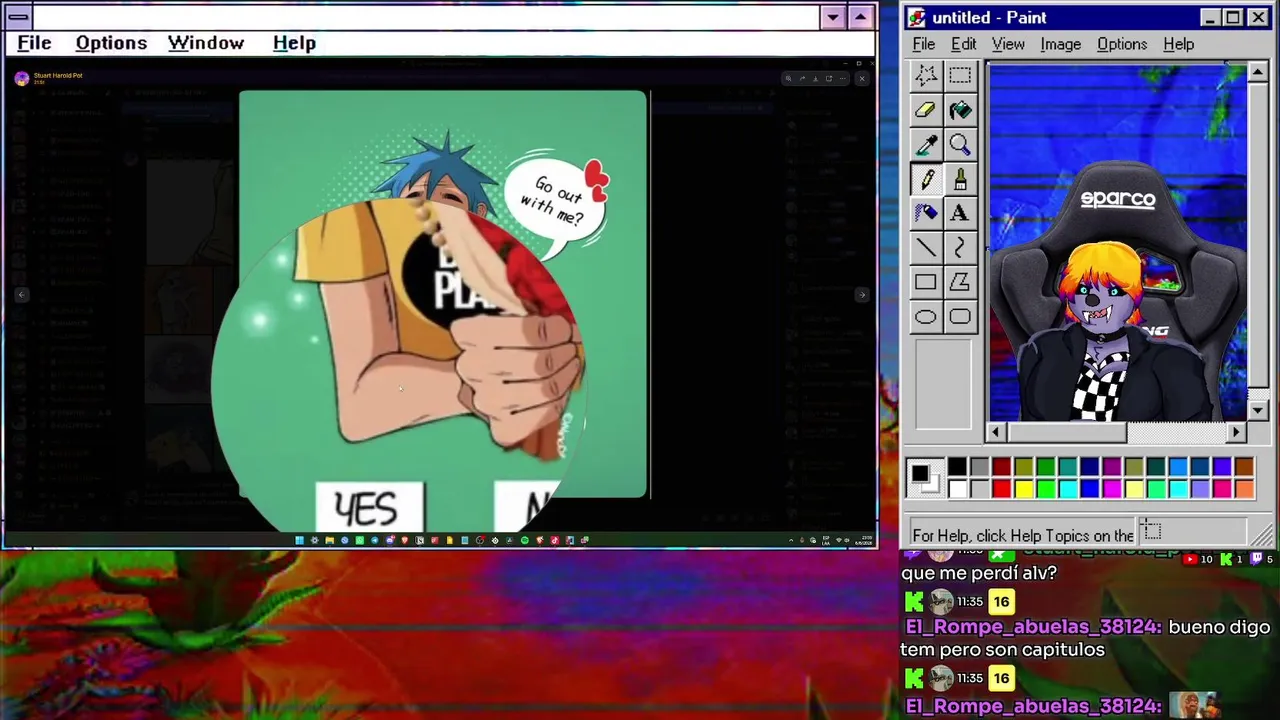The image size is (1280, 720).
Task: Pick the hot pink palette swatch
Action: point(1222,488)
